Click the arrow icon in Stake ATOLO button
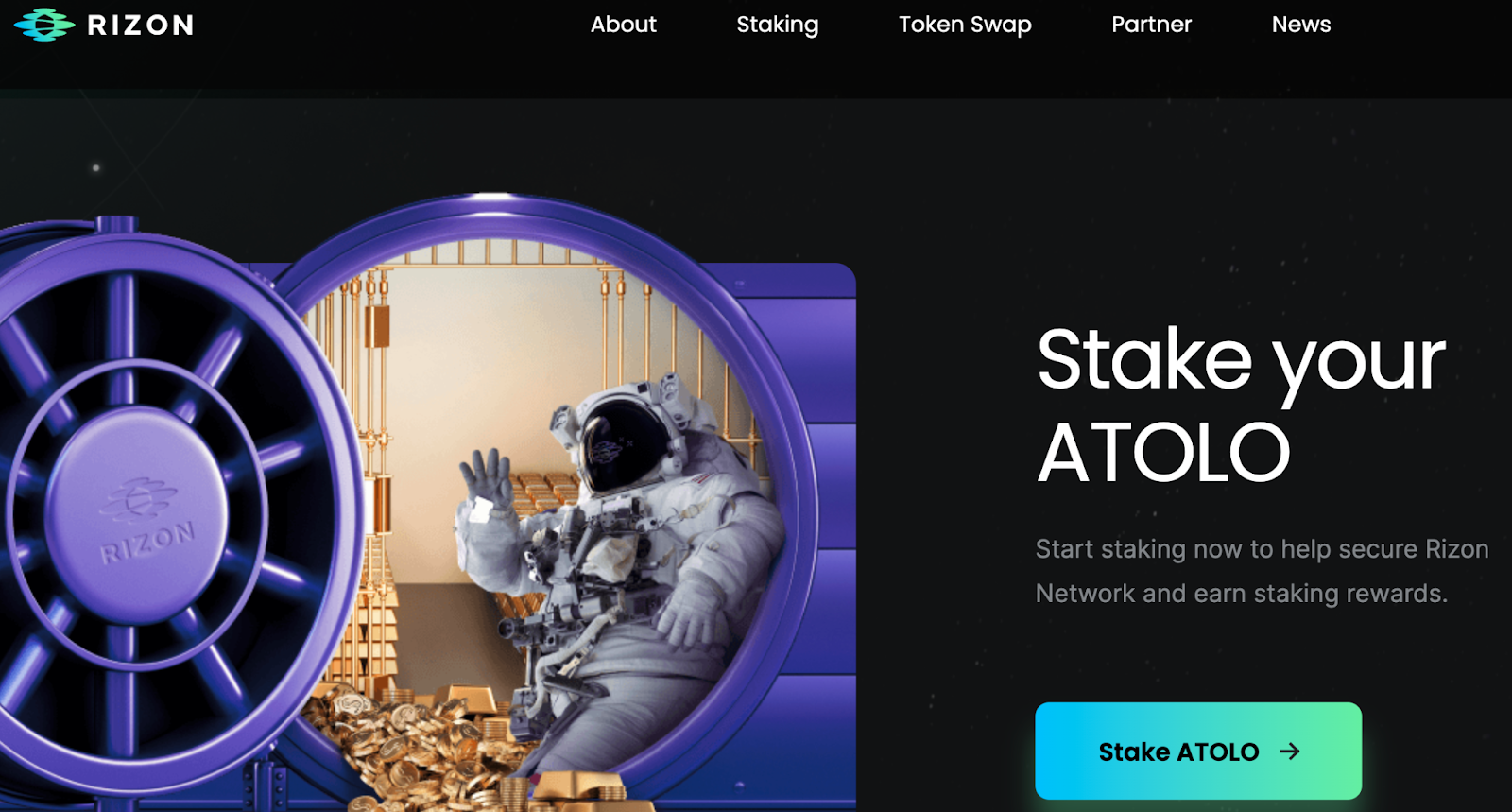Screen dimensions: 1512x812 click(x=1290, y=752)
